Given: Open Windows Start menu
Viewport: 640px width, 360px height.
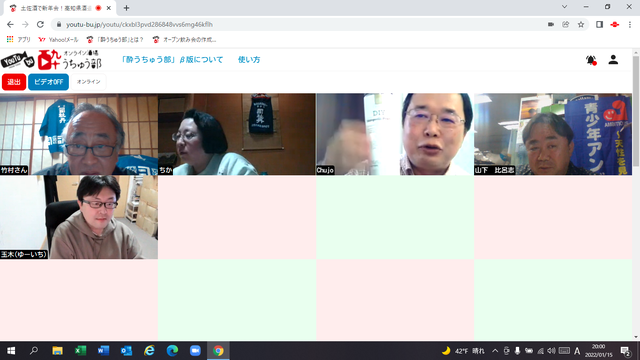Looking at the screenshot, I should click(11, 351).
